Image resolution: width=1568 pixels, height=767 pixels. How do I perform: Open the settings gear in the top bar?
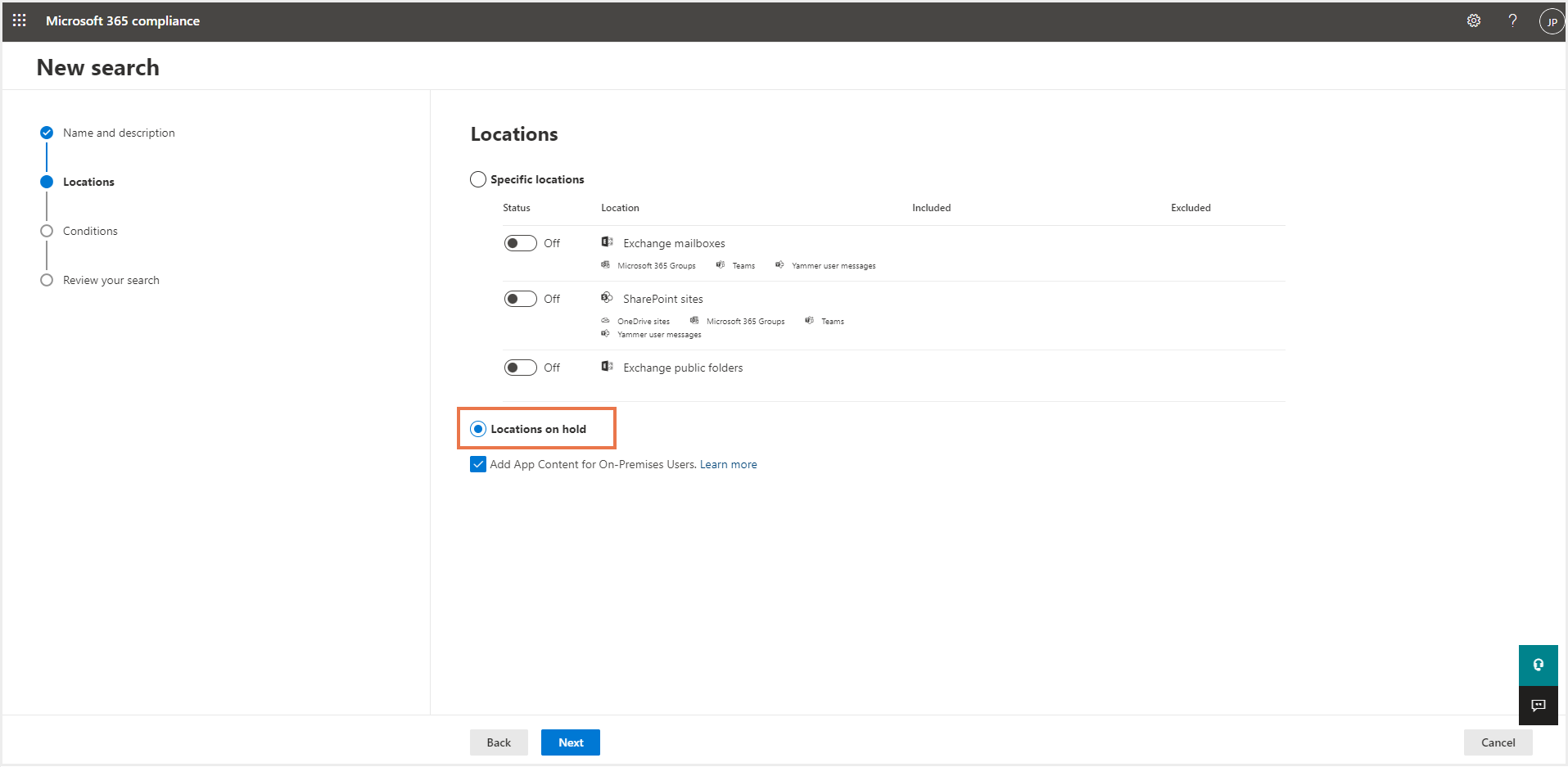1473,20
